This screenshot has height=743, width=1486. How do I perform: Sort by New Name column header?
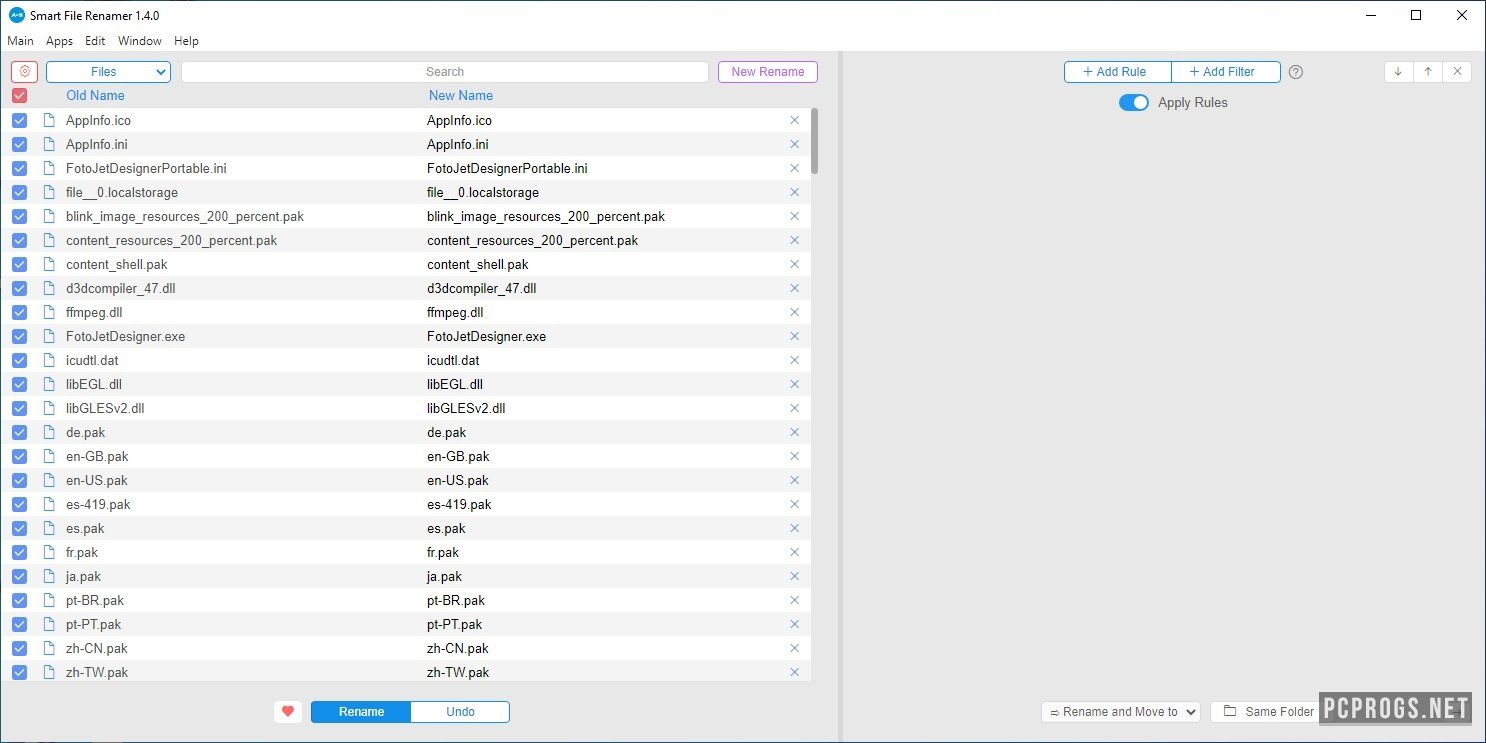coord(461,96)
